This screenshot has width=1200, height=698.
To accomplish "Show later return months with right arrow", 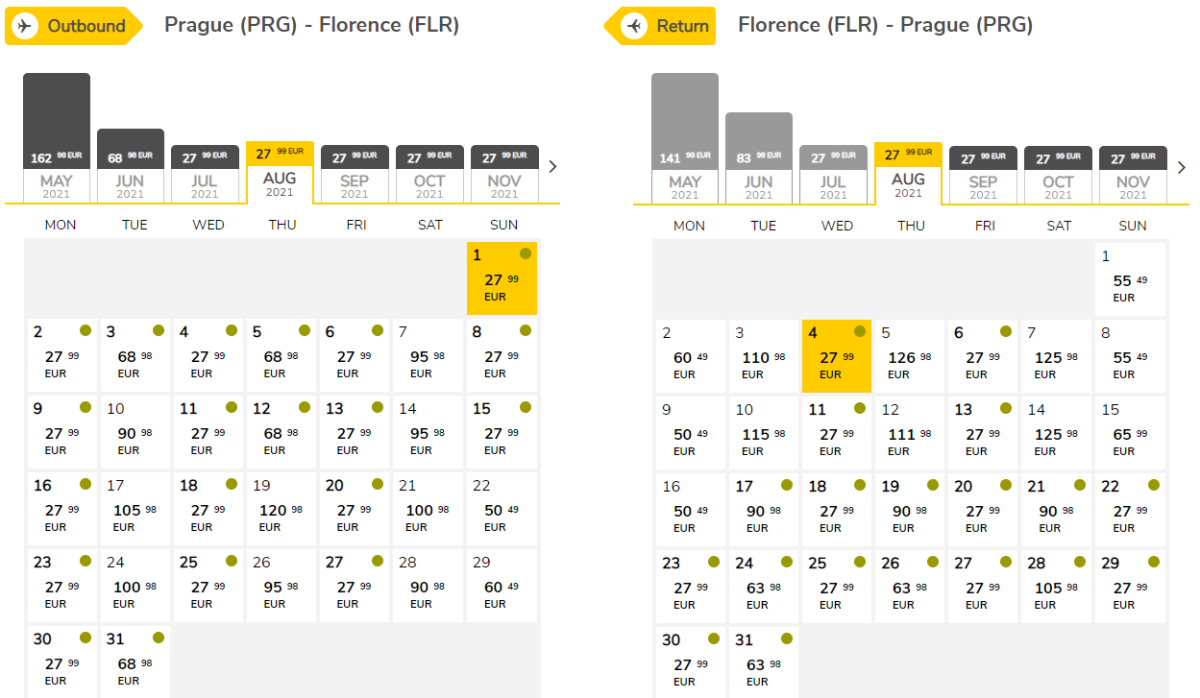I will tap(1181, 167).
